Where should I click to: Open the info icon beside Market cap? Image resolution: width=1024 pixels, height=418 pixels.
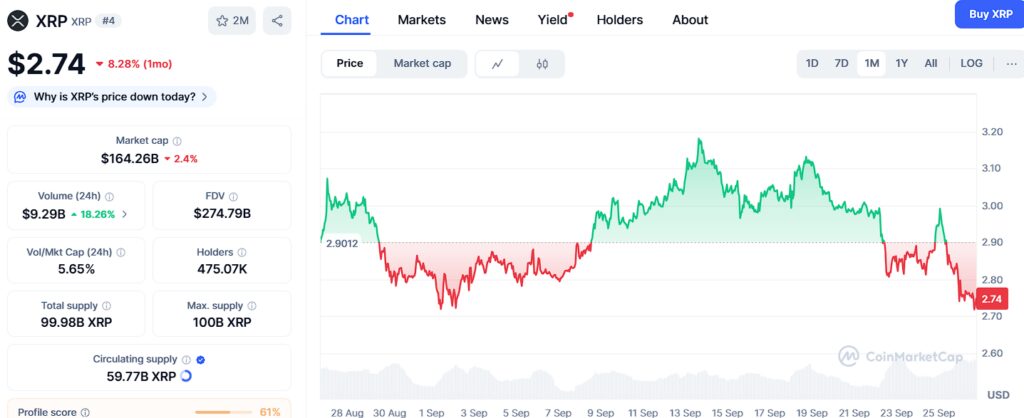(x=177, y=140)
